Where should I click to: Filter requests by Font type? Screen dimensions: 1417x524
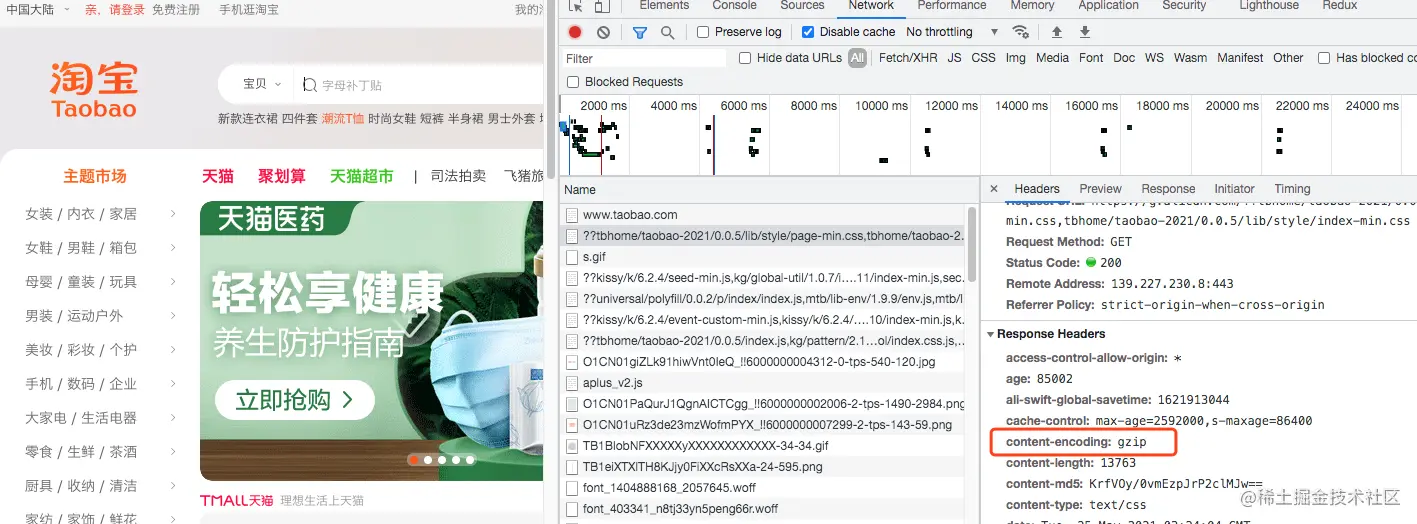coord(1091,58)
